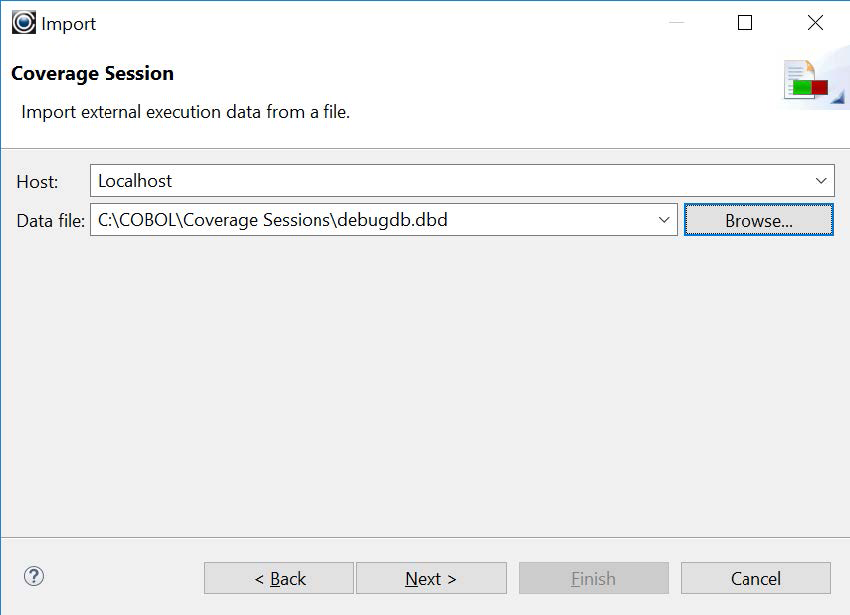Screen dimensions: 850x615
Task: Cancel the import wizard
Action: 755,578
